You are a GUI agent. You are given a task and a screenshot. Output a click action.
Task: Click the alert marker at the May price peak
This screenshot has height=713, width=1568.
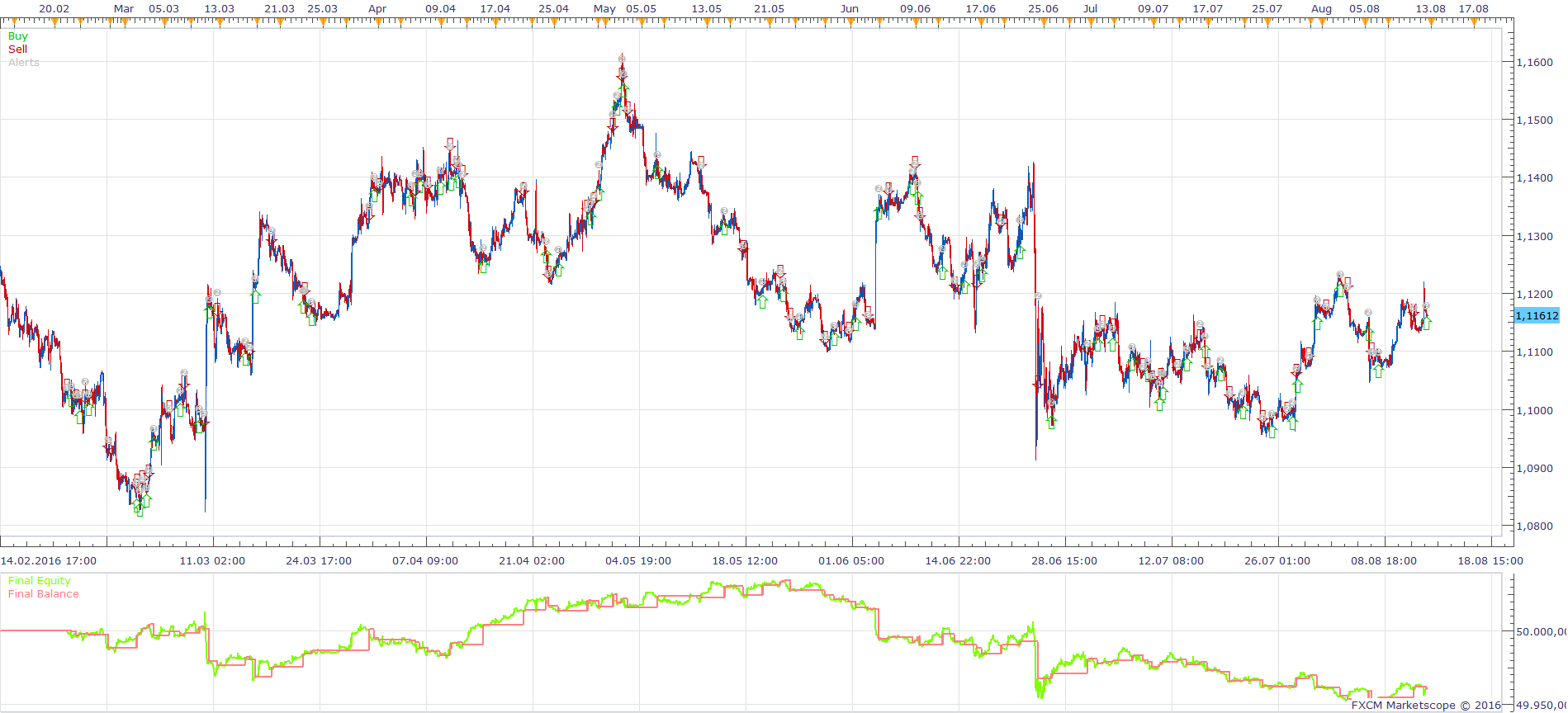622,59
